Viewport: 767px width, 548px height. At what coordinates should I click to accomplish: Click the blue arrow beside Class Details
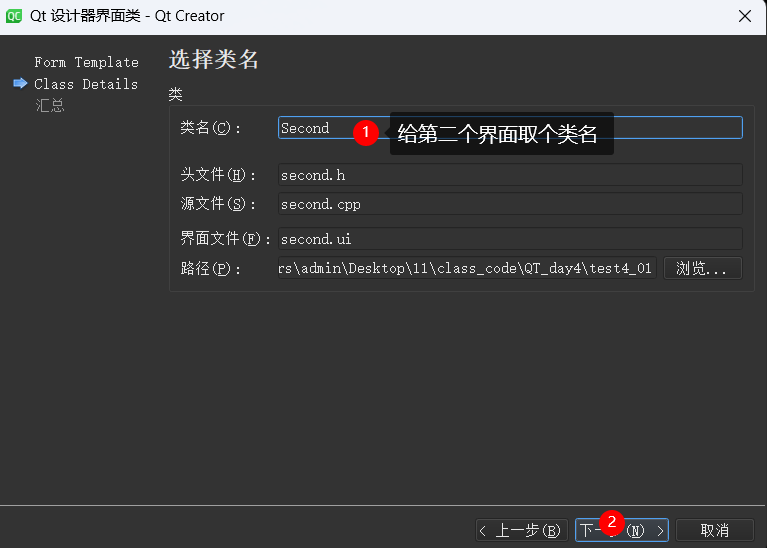(20, 84)
